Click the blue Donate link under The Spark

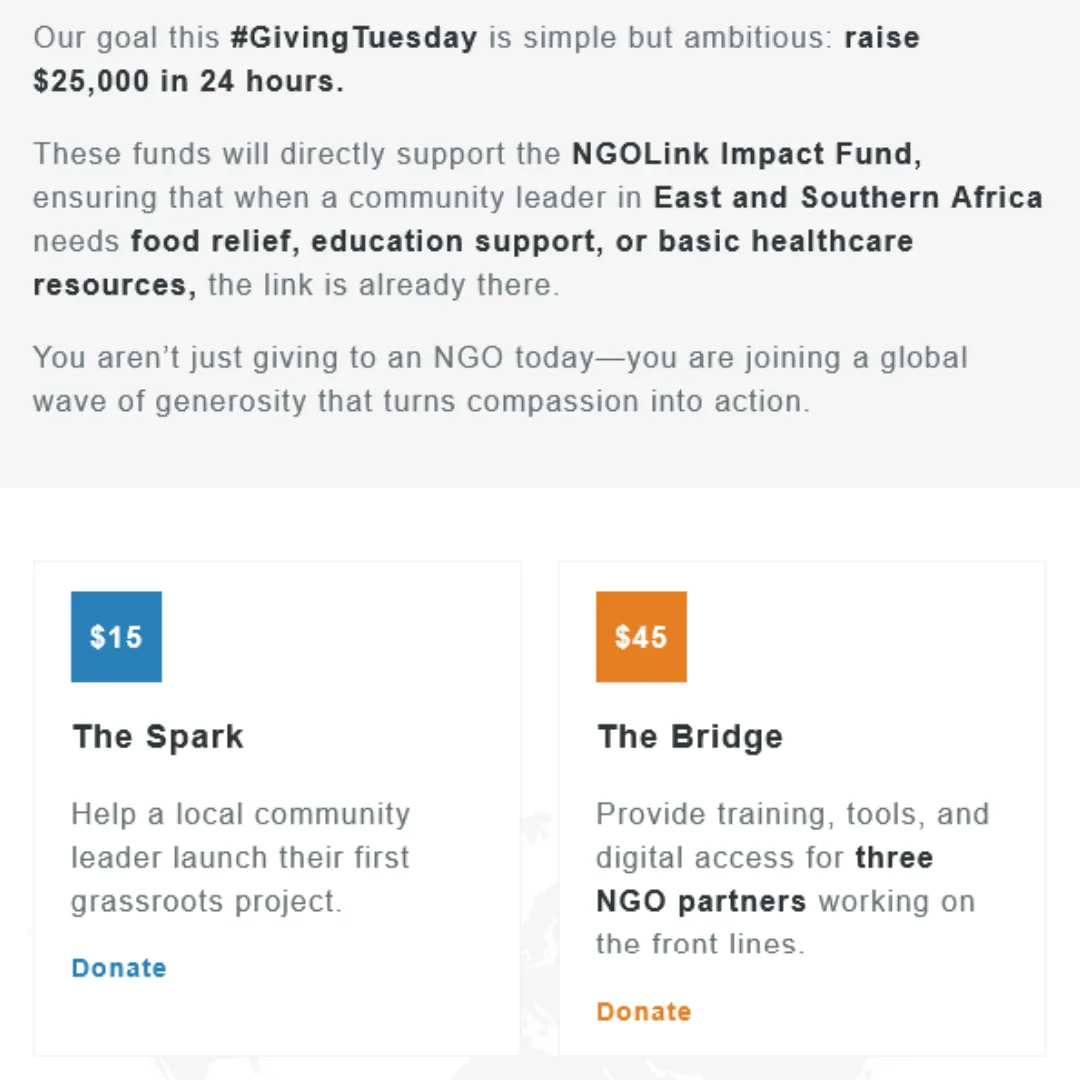(x=119, y=968)
